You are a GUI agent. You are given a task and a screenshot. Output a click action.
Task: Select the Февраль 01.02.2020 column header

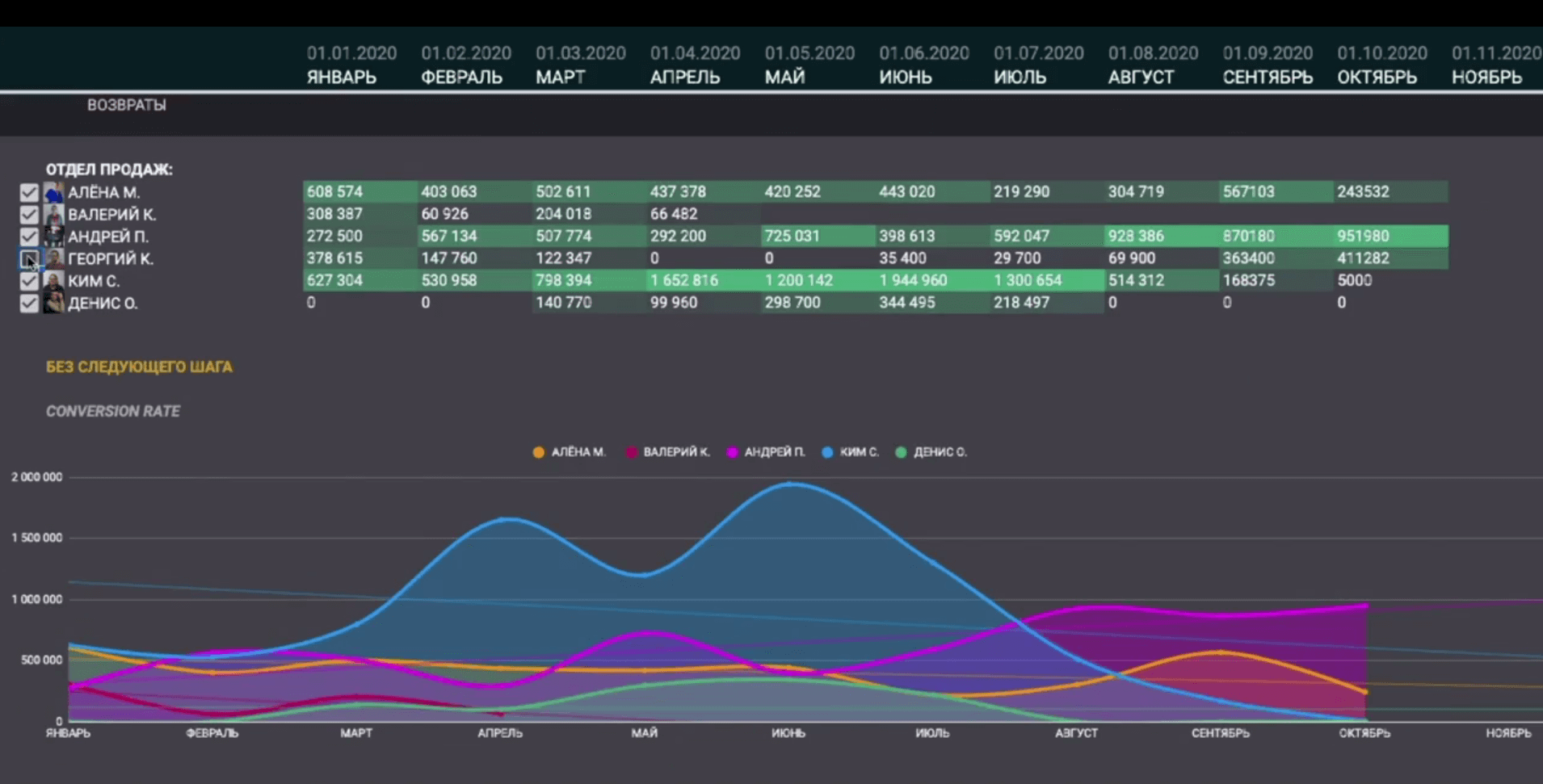click(x=466, y=65)
